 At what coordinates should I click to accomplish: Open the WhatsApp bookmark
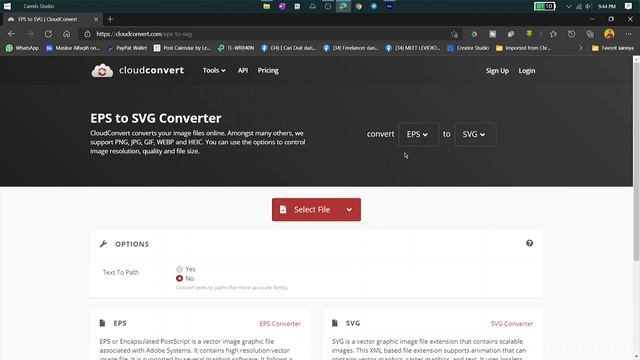tap(22, 48)
